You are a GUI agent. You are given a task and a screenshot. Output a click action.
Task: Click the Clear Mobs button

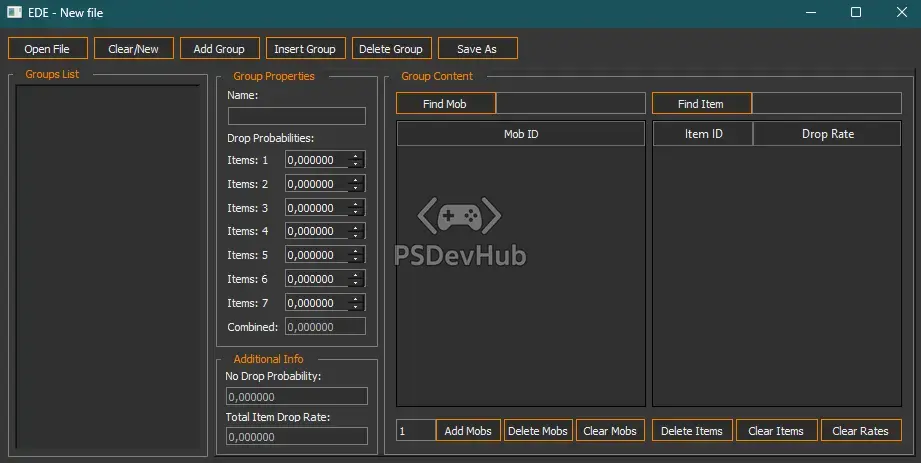tap(610, 431)
